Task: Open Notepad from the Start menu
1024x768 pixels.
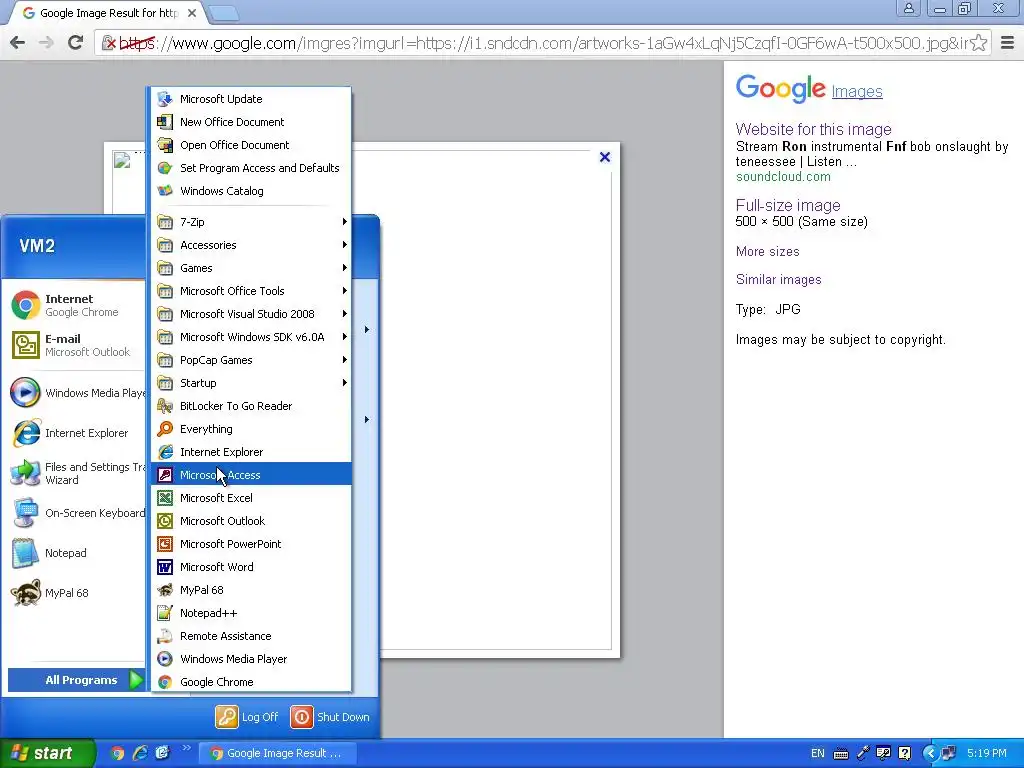Action: pos(75,553)
